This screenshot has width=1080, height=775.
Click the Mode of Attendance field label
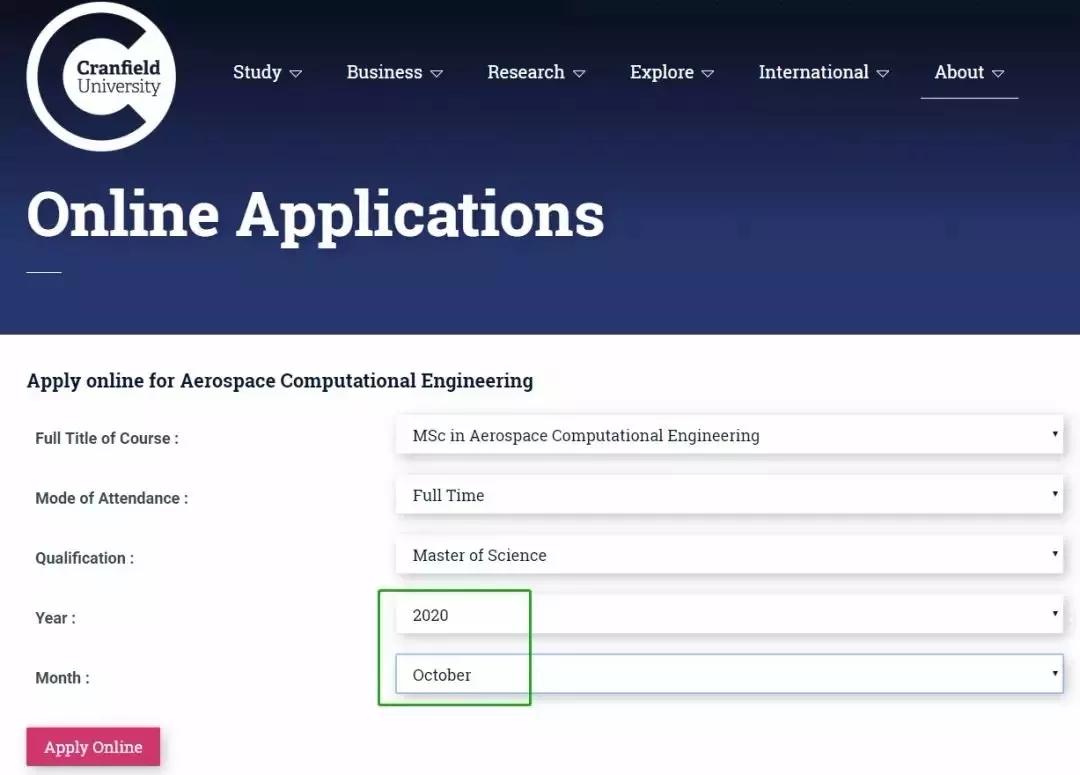(x=111, y=498)
